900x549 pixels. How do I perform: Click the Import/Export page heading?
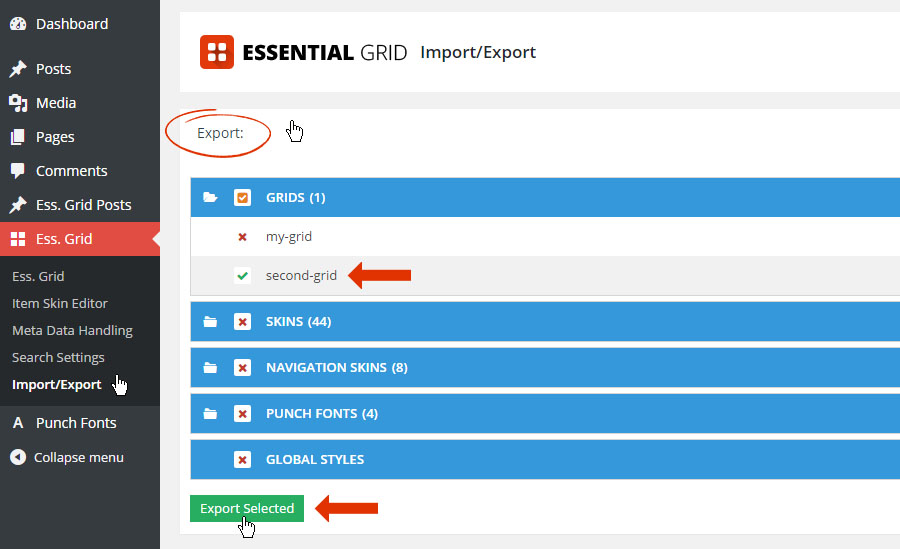click(478, 52)
